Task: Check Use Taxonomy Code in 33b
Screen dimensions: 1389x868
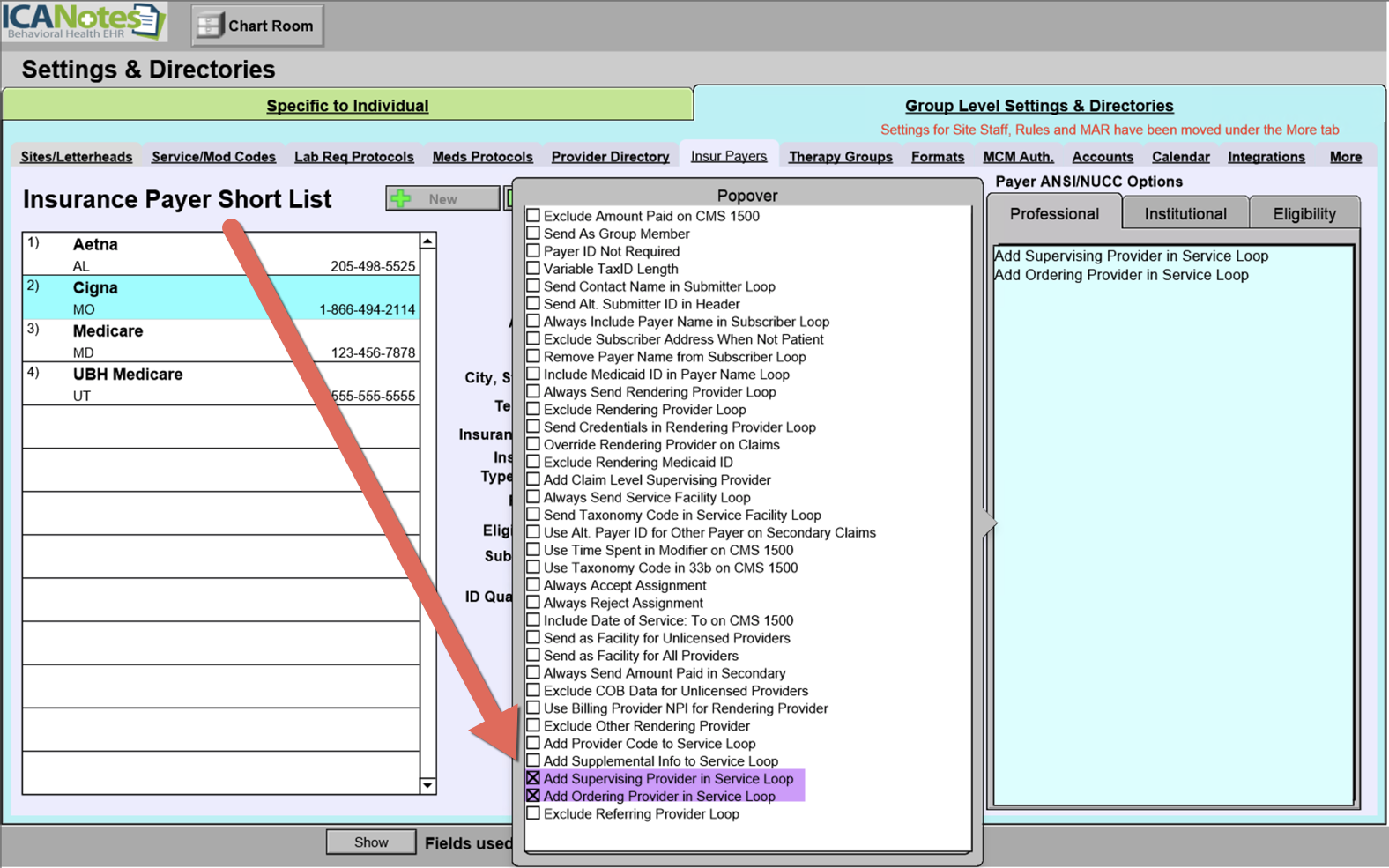Action: 533,568
